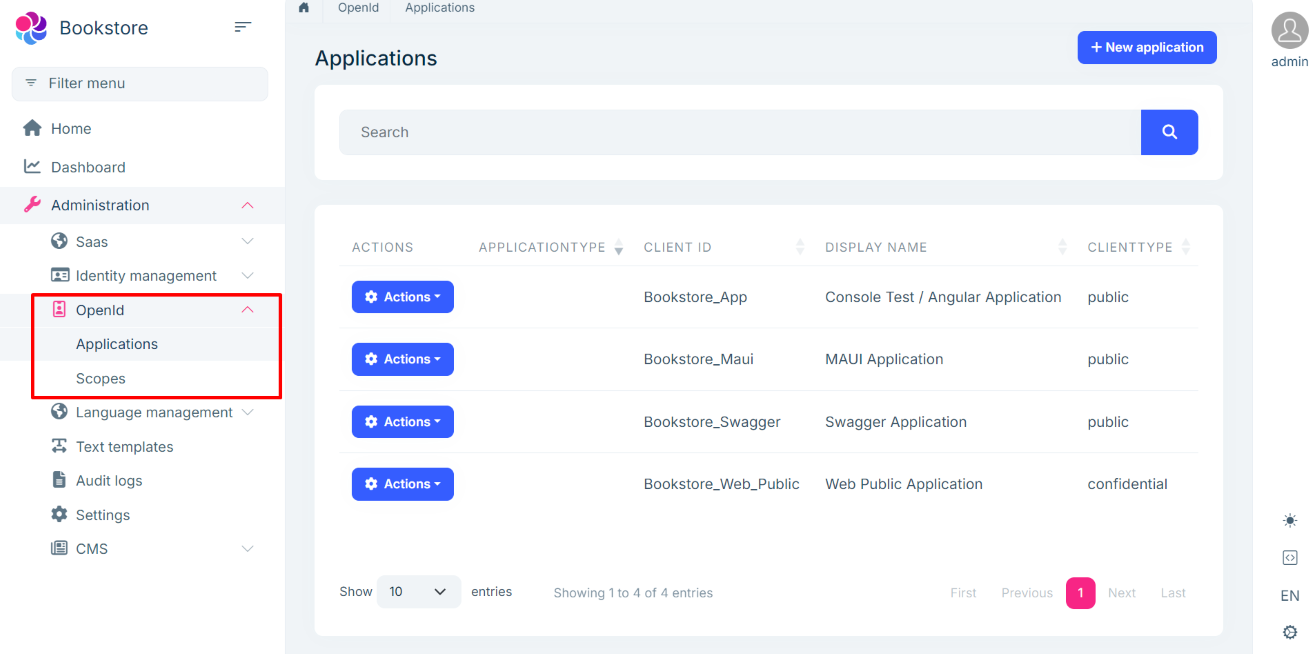The height and width of the screenshot is (654, 1313).
Task: Click the search magnifier button
Action: coord(1169,132)
